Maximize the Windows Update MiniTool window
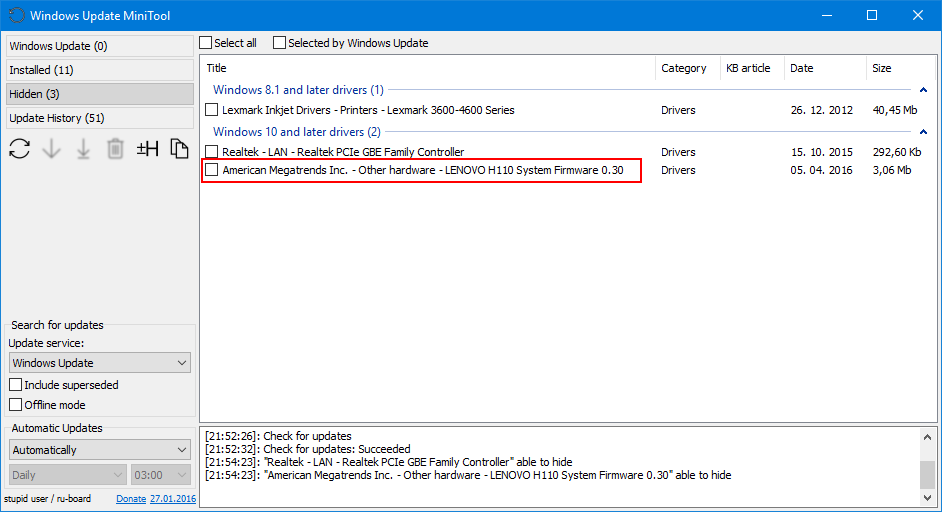This screenshot has height=512, width=942. tap(872, 16)
